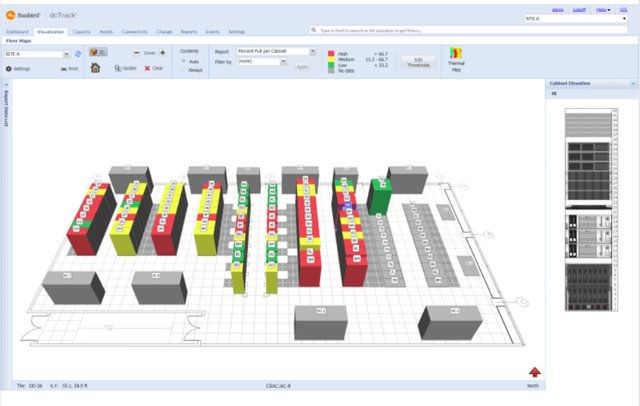Click the cabinet elevation rack thumbnail
Viewport: 640px width, 406px height.
(x=591, y=210)
